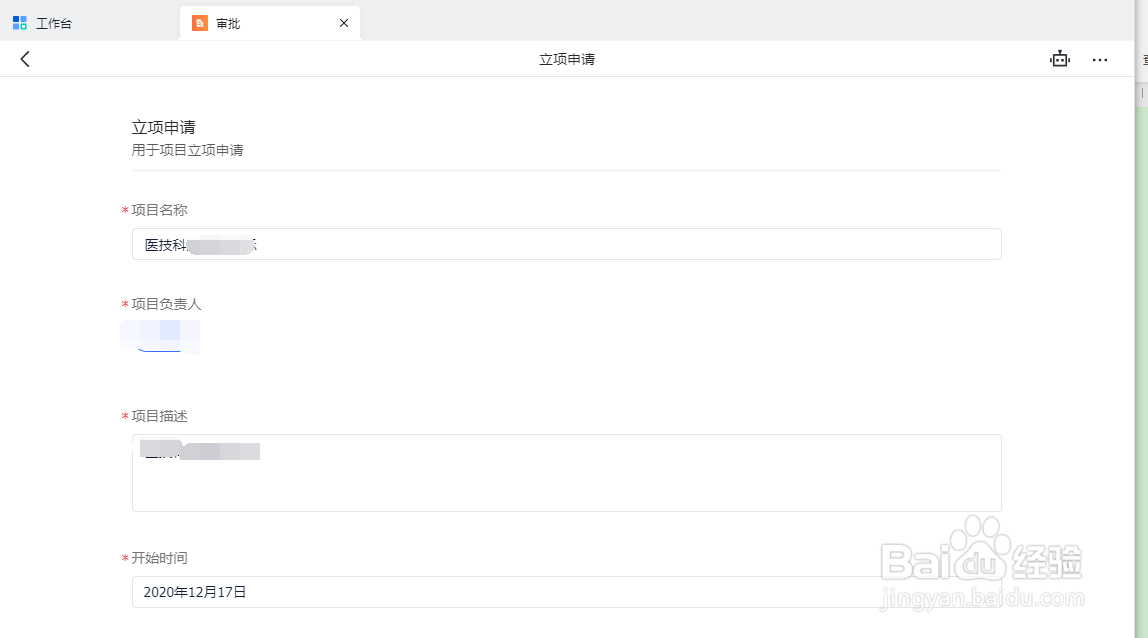Click the 项目名称 input field
1148x638 pixels.
pos(566,244)
